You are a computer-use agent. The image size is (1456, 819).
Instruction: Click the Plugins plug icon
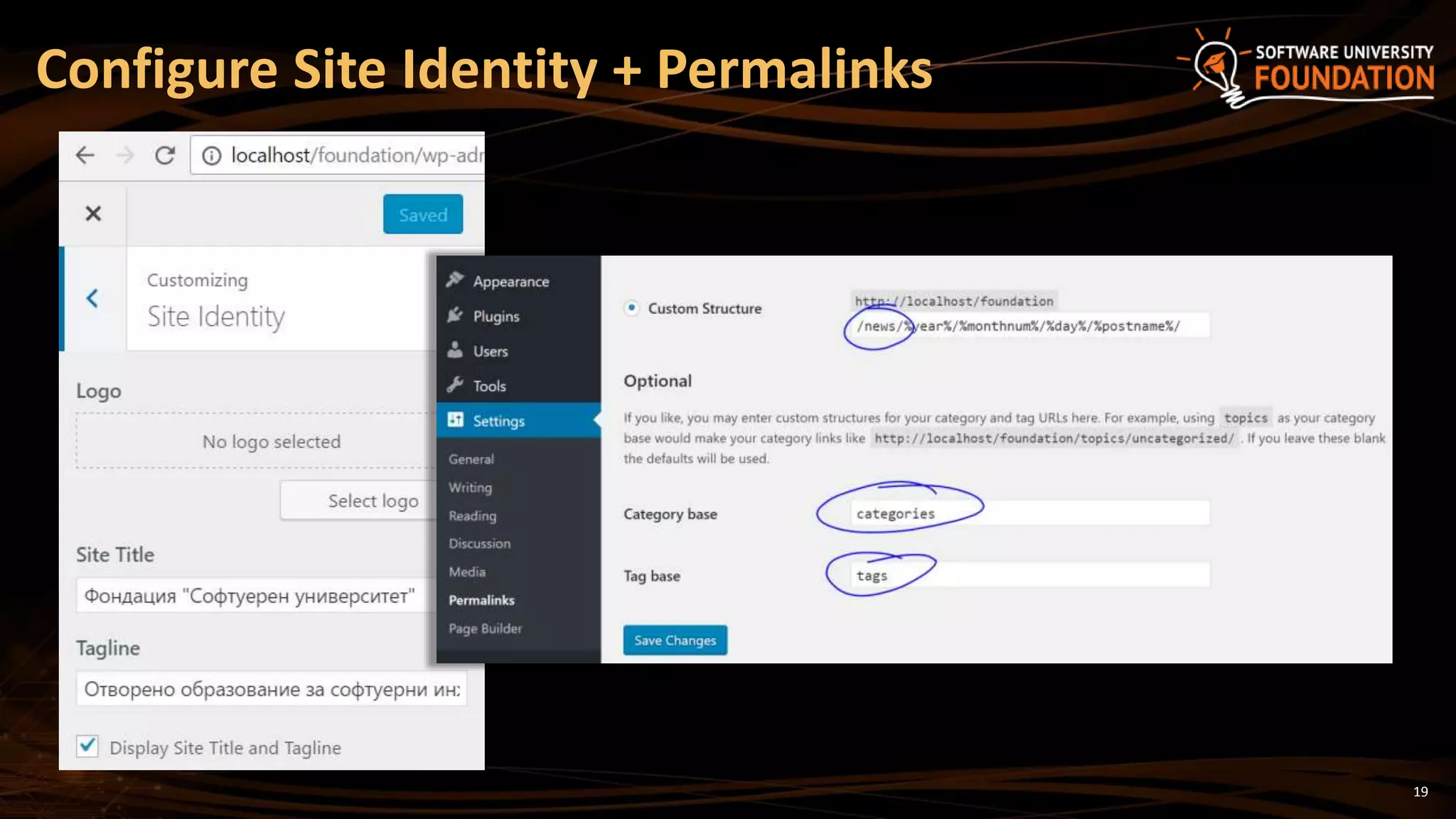tap(455, 315)
